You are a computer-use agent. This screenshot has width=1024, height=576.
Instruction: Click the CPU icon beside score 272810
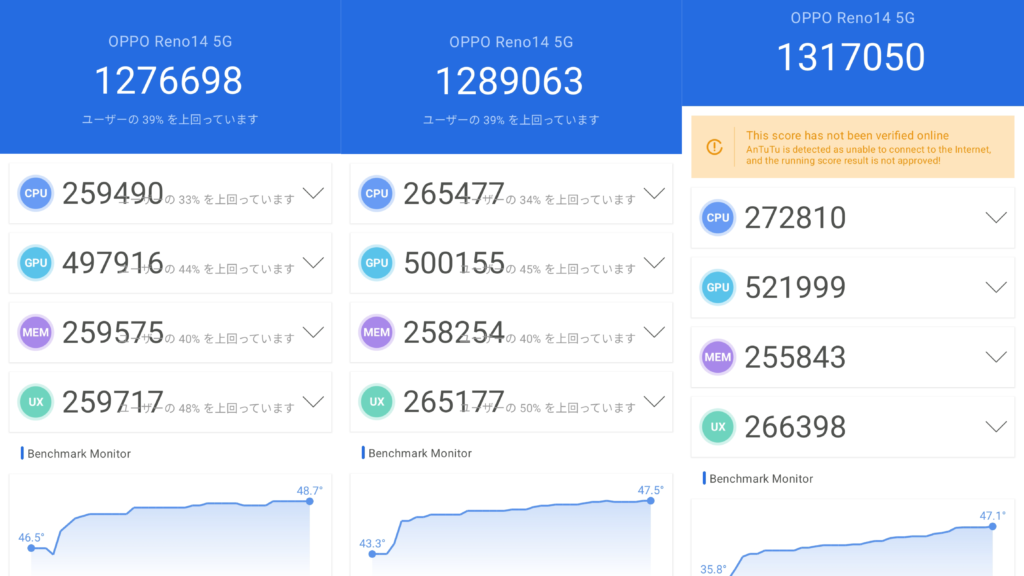coord(718,217)
